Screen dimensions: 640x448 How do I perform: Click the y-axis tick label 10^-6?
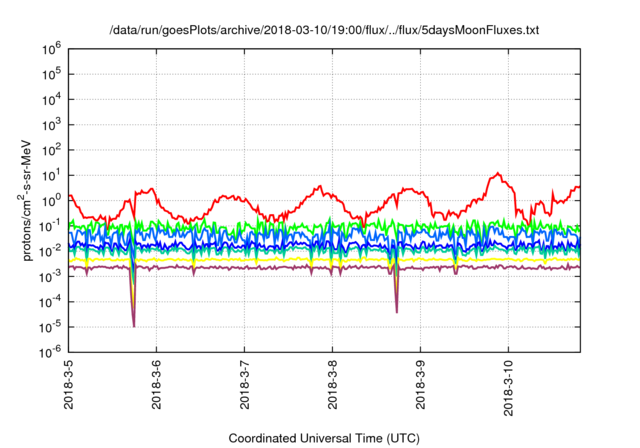[50, 352]
